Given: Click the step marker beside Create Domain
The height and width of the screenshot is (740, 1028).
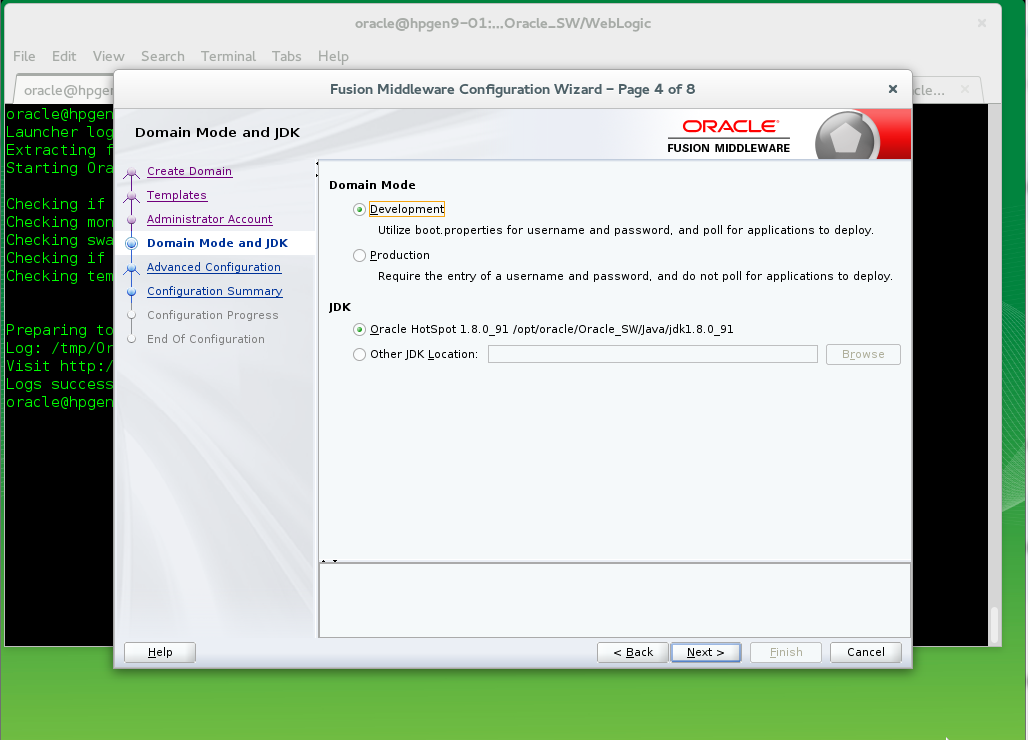Looking at the screenshot, I should (x=131, y=171).
